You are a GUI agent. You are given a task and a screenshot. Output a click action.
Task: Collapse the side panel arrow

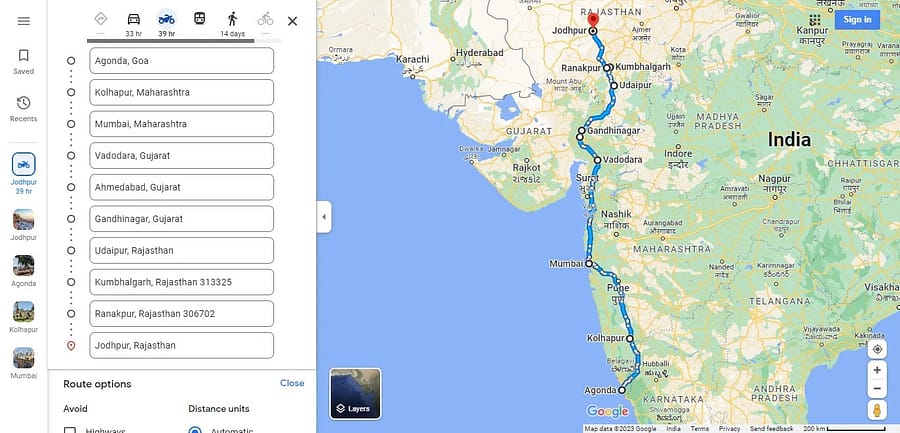(324, 217)
